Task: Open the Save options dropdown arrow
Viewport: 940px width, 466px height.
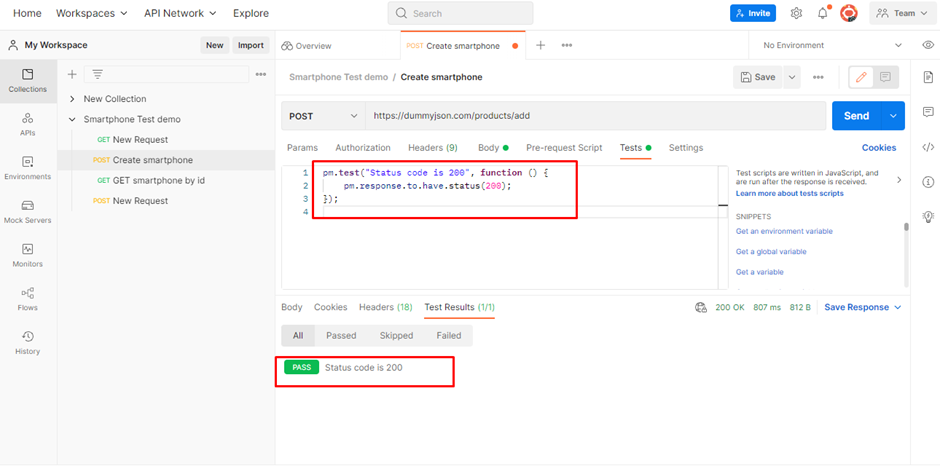Action: (x=792, y=77)
